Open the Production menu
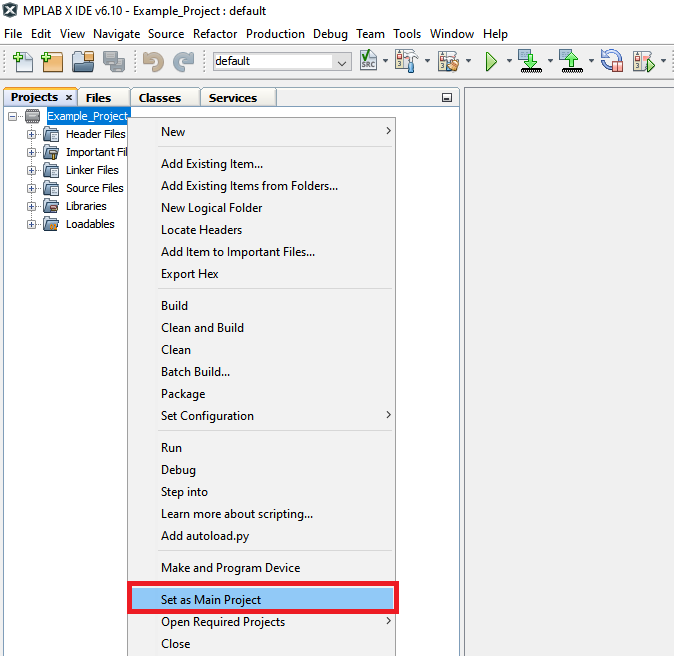This screenshot has width=674, height=656. pyautogui.click(x=275, y=34)
